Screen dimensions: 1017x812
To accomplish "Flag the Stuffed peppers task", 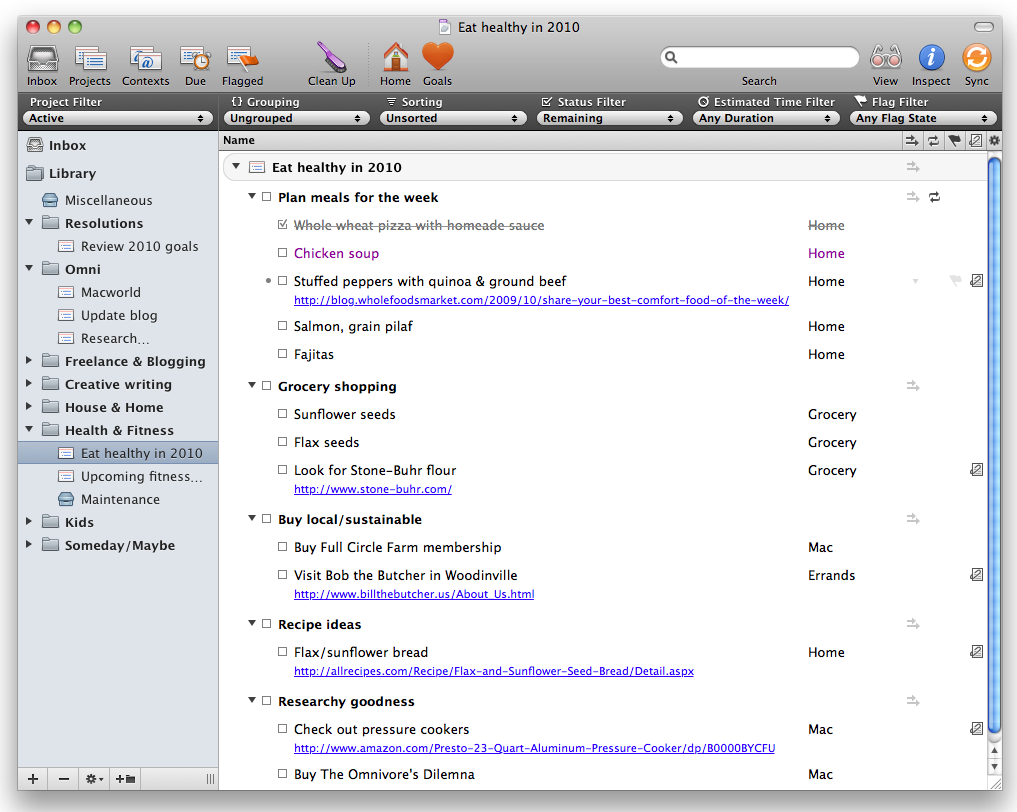I will pos(955,281).
